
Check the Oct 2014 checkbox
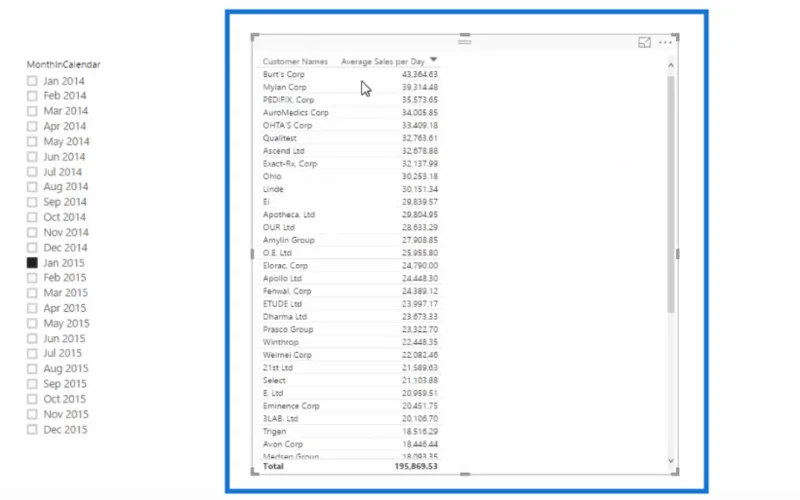pyautogui.click(x=32, y=217)
